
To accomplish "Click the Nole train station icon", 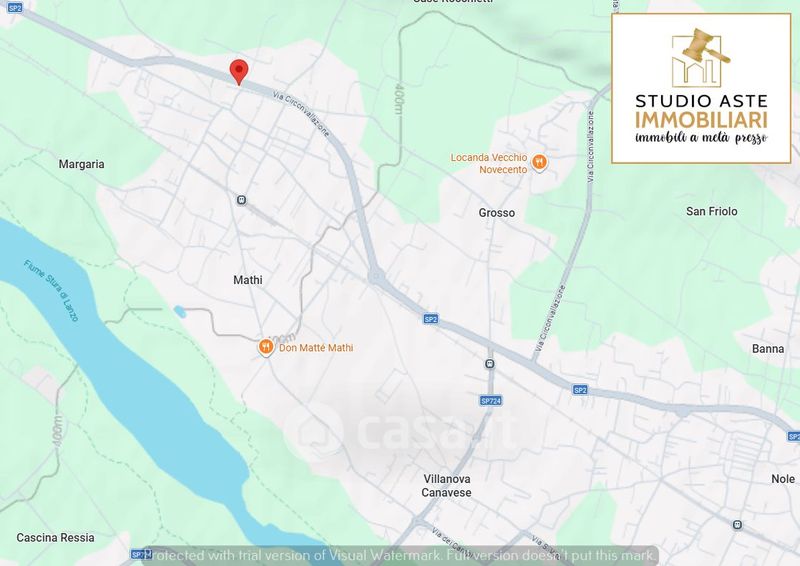I will (737, 525).
